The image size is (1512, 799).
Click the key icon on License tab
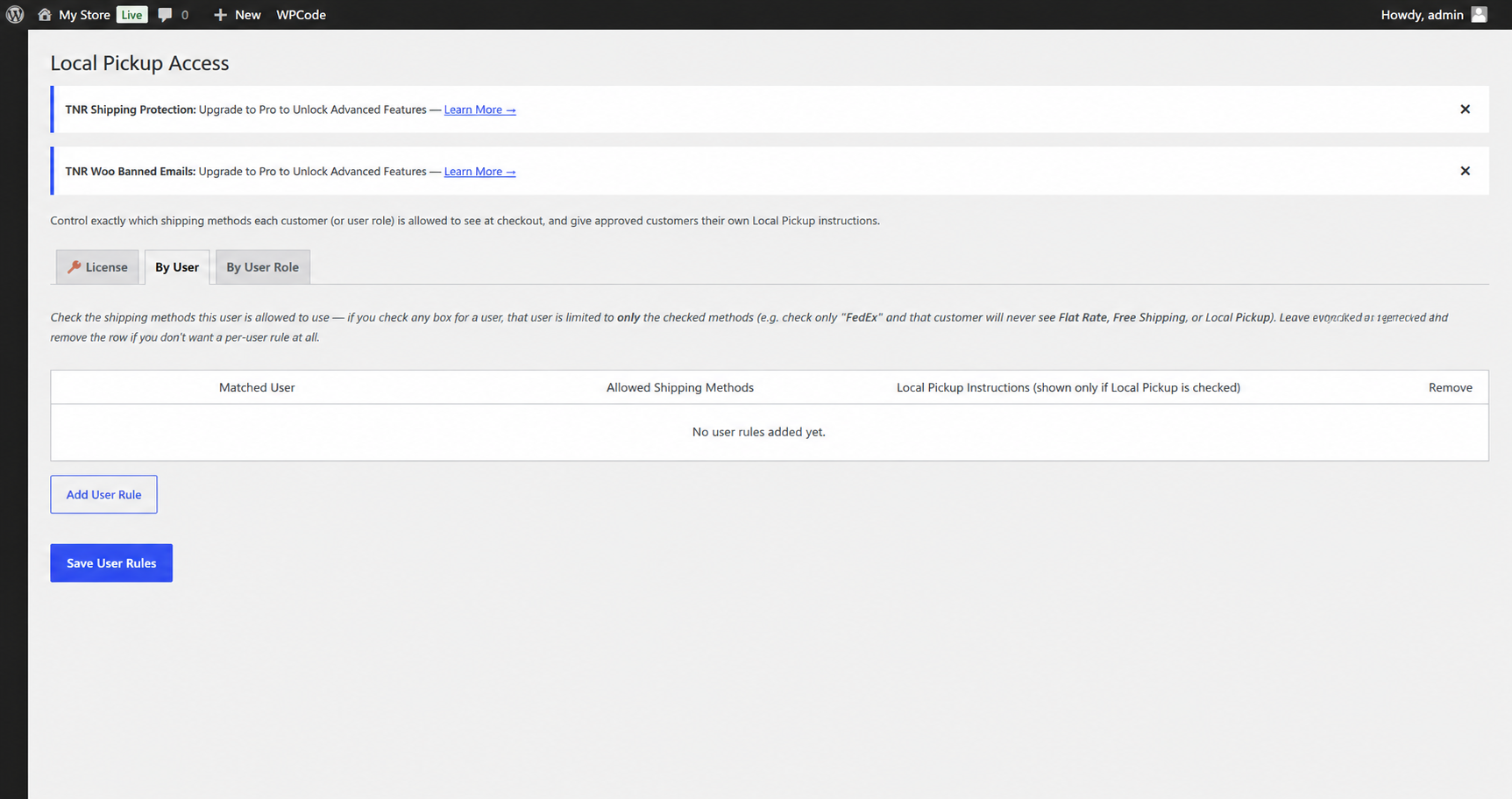(x=75, y=267)
